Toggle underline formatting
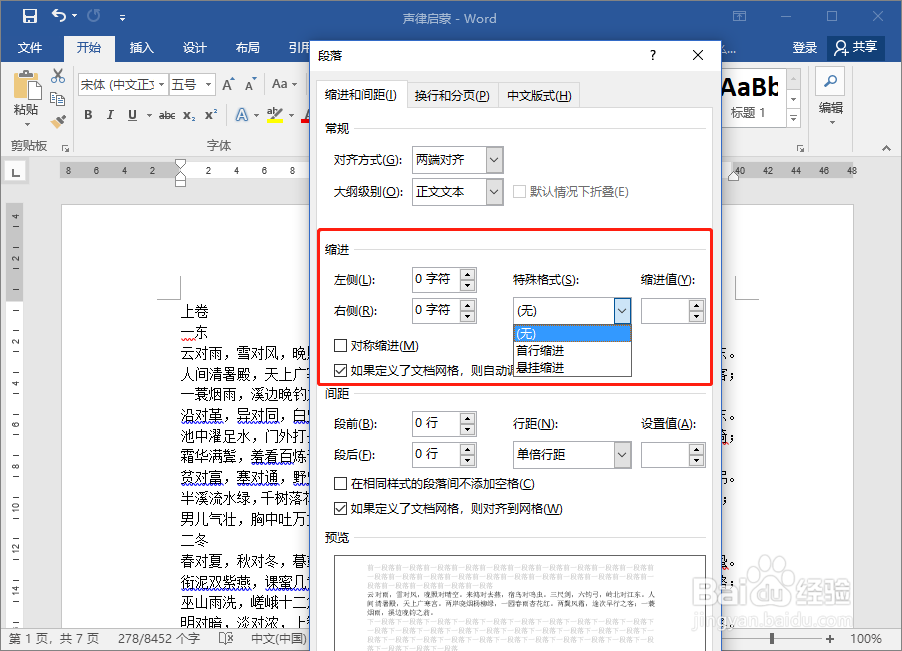Image resolution: width=902 pixels, height=651 pixels. click(x=131, y=115)
